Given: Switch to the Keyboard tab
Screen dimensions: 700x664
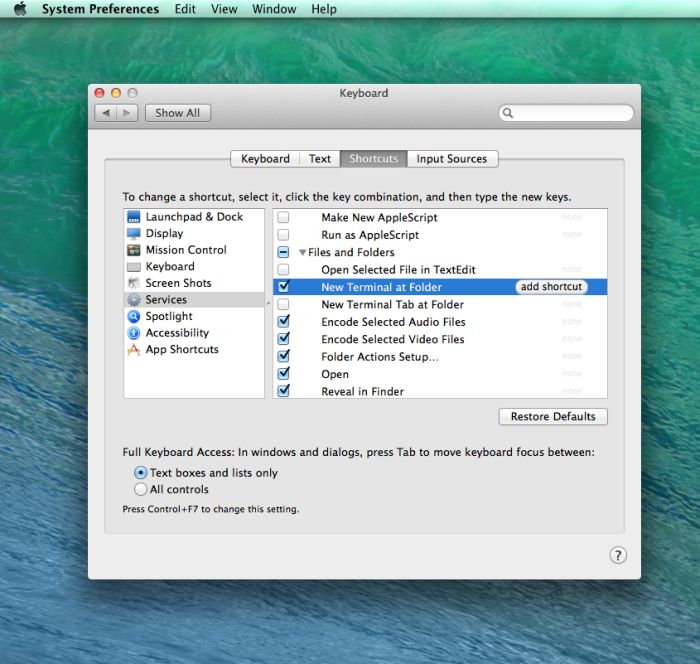Looking at the screenshot, I should (x=265, y=159).
